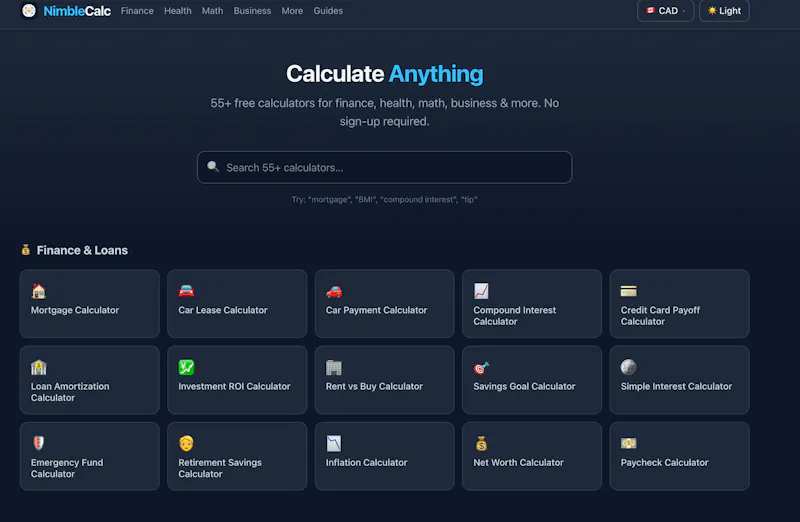Viewport: 800px width, 522px height.
Task: Open Car Lease Calculator title link
Action: pos(223,310)
